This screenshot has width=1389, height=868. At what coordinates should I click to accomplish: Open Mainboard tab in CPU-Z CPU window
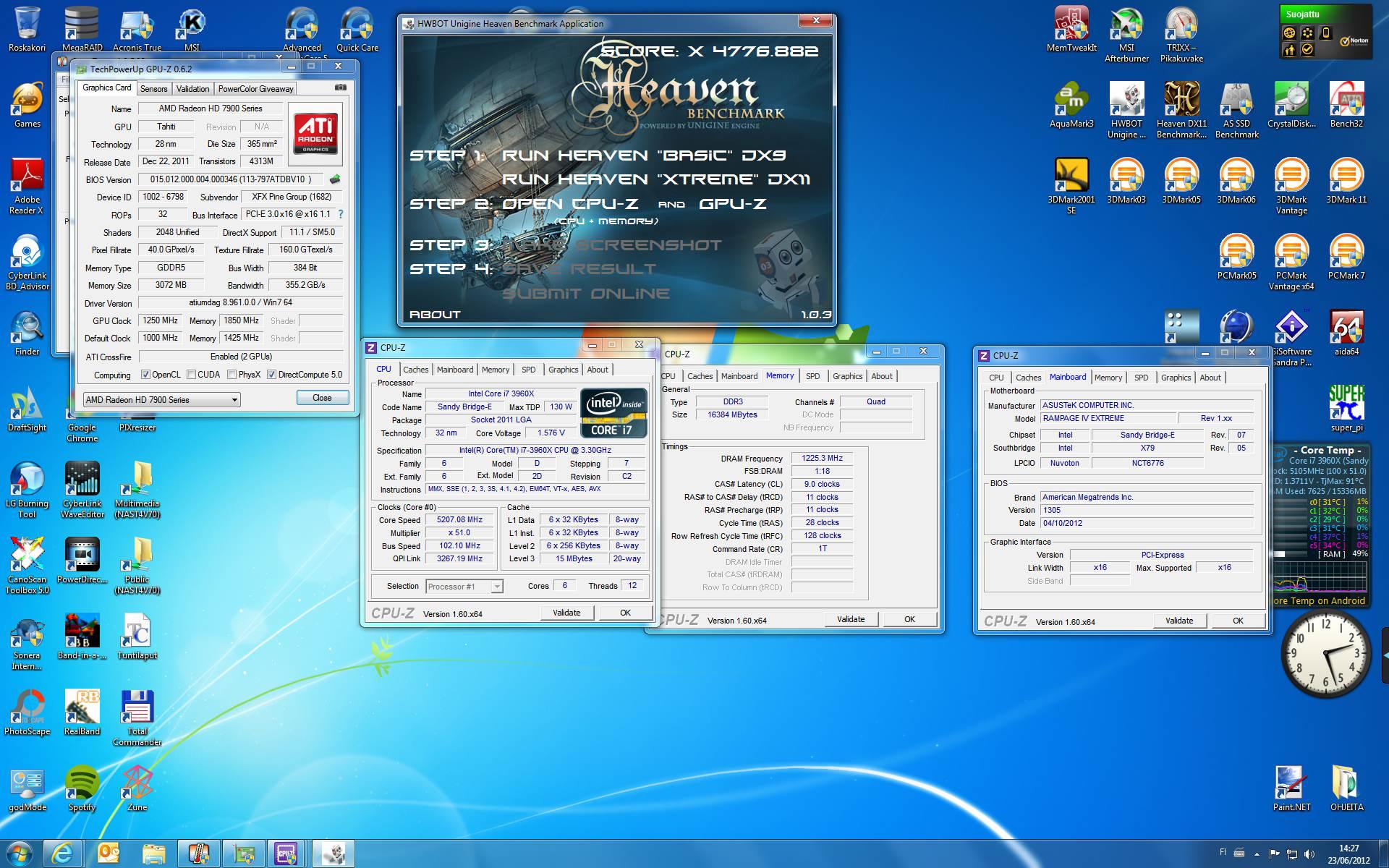tap(455, 370)
